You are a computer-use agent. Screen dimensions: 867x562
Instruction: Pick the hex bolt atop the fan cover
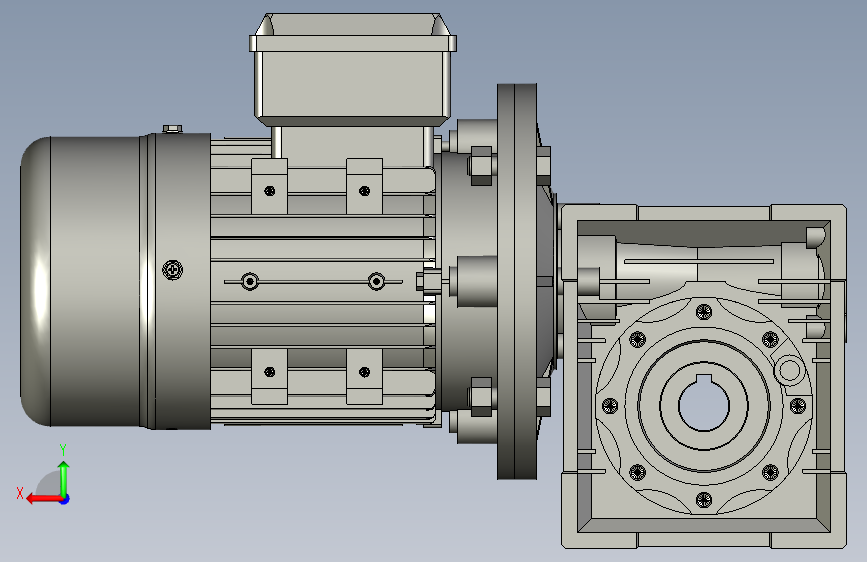click(x=173, y=129)
